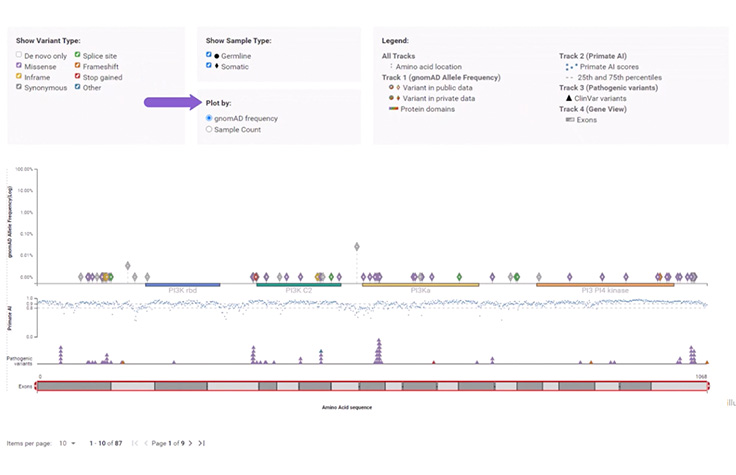Open the Items per page dropdown
Image resolution: width=736 pixels, height=475 pixels.
66,442
